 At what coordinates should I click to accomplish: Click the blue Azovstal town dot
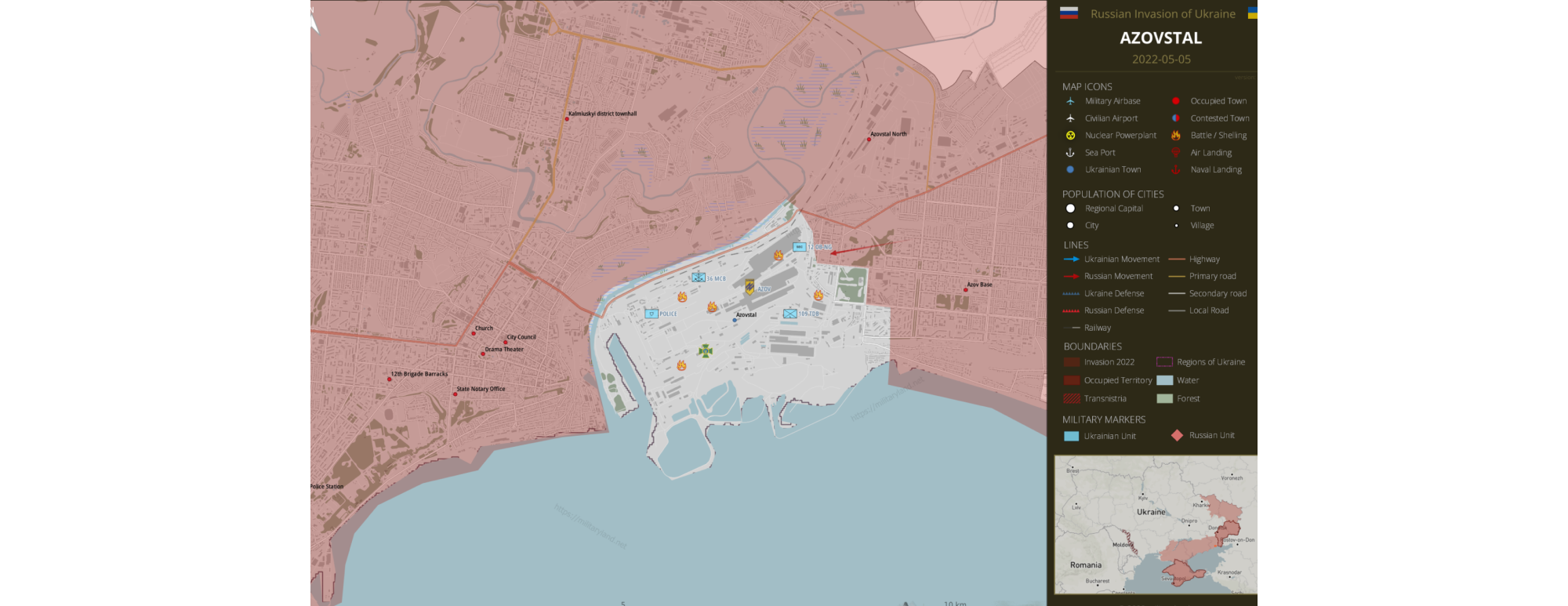coord(735,320)
